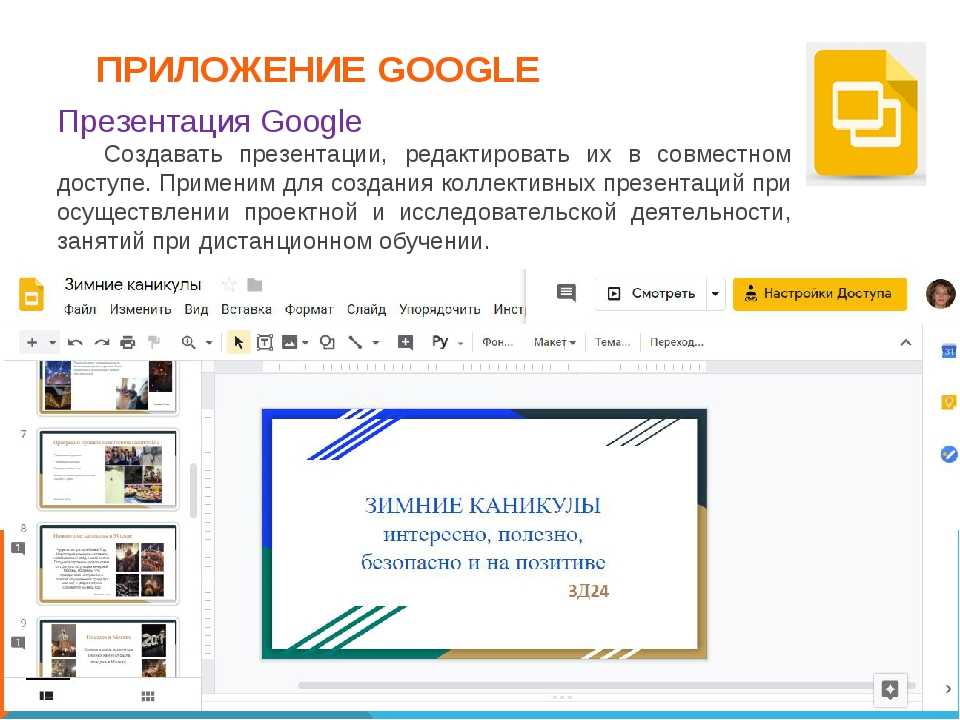Image resolution: width=960 pixels, height=720 pixels.
Task: Insert an image from toolbar
Action: 289,342
